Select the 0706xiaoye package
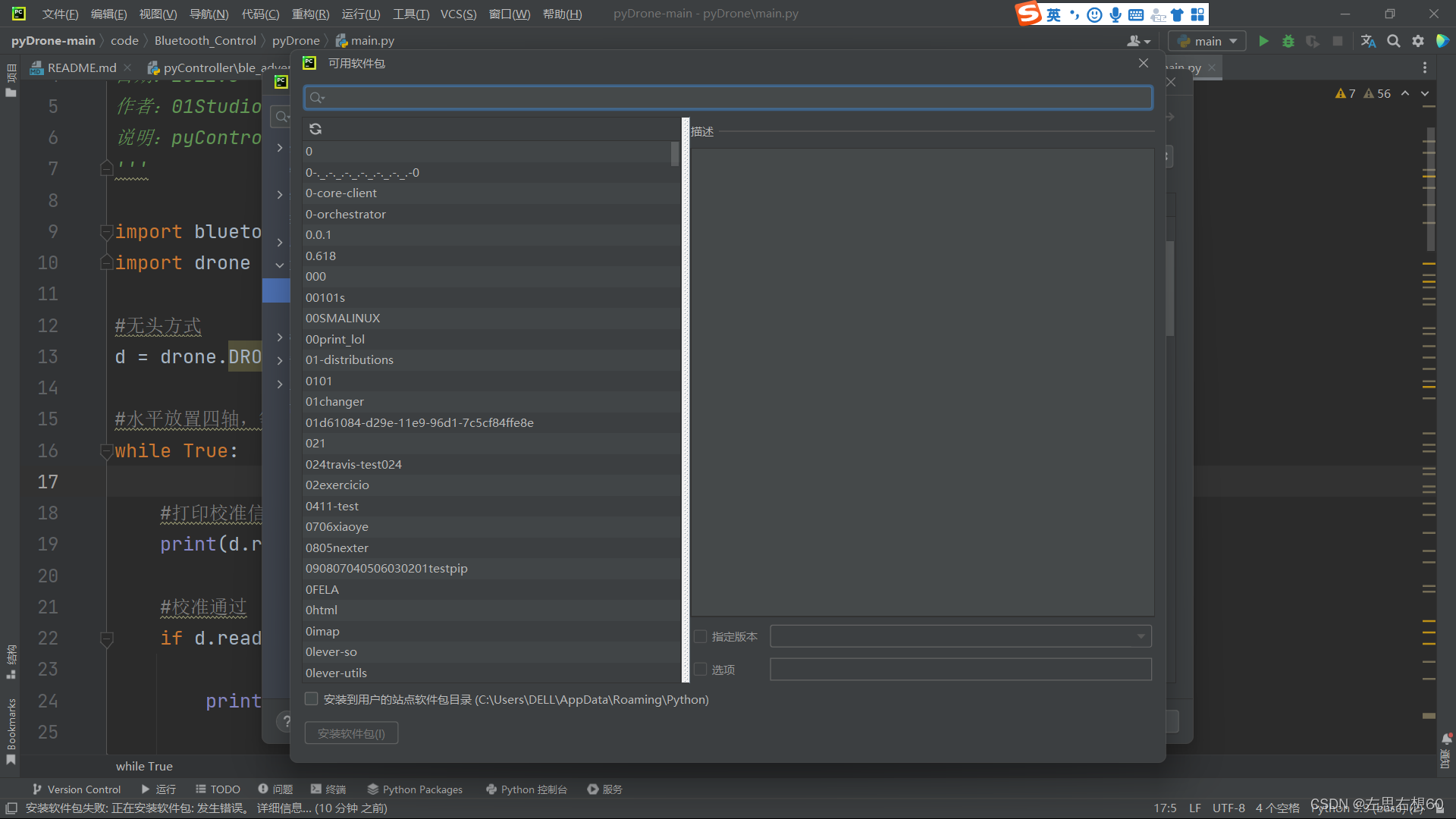 click(491, 526)
